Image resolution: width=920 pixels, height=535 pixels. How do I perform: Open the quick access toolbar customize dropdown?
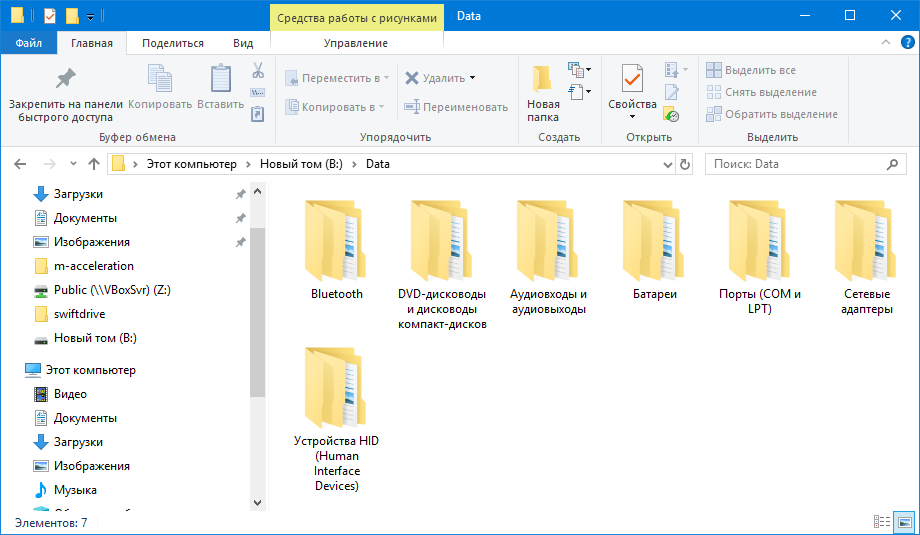click(x=90, y=16)
